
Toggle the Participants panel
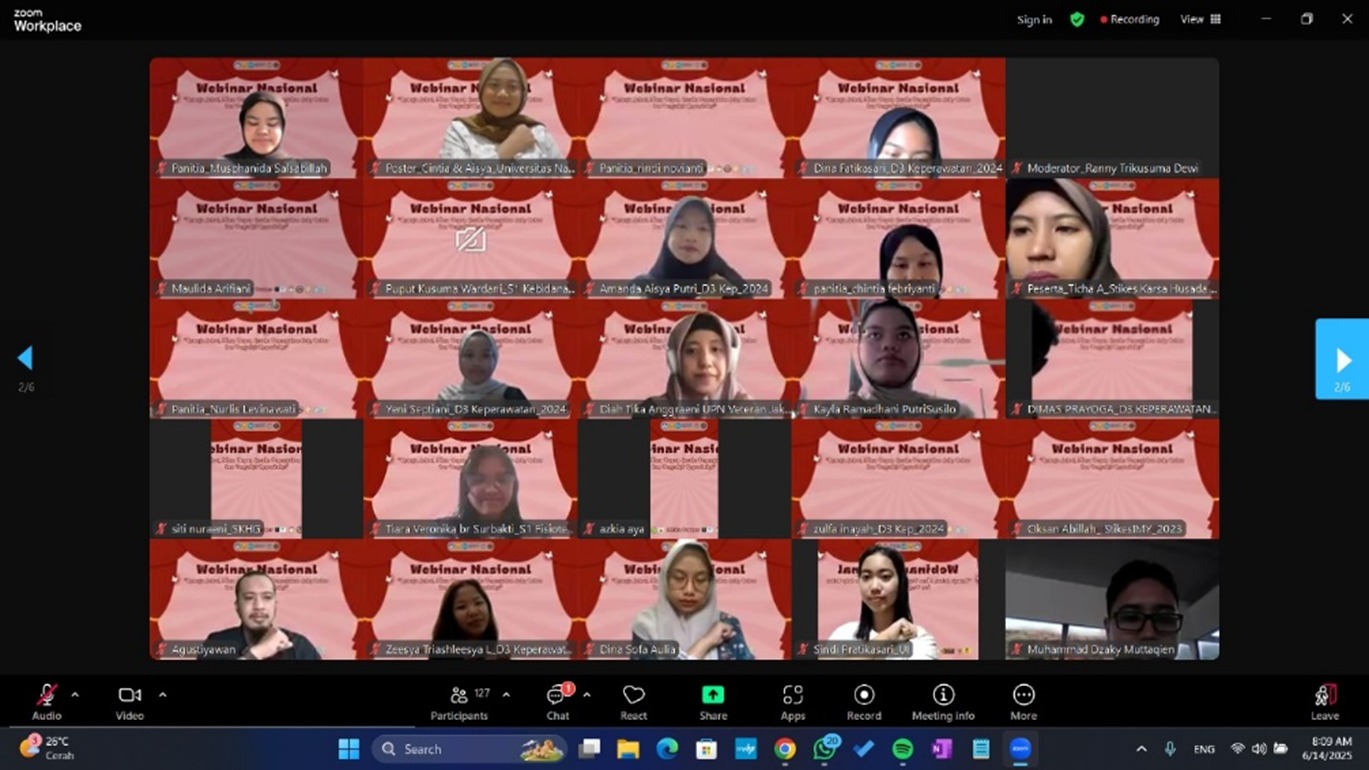[x=459, y=696]
